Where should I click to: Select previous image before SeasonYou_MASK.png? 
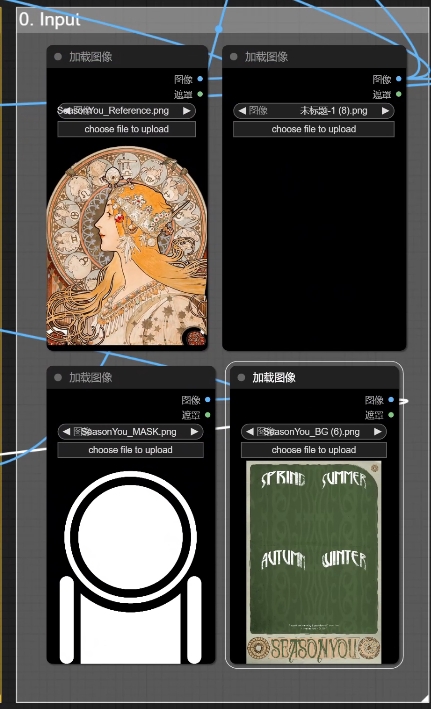(x=66, y=431)
